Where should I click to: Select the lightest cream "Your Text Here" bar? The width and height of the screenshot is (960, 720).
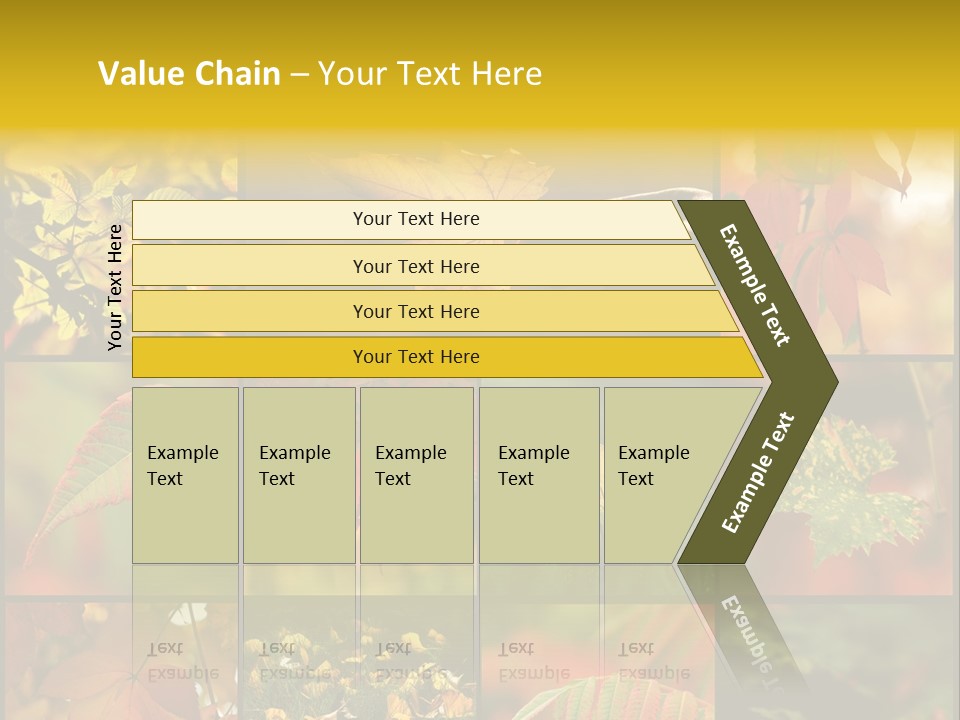coord(415,219)
